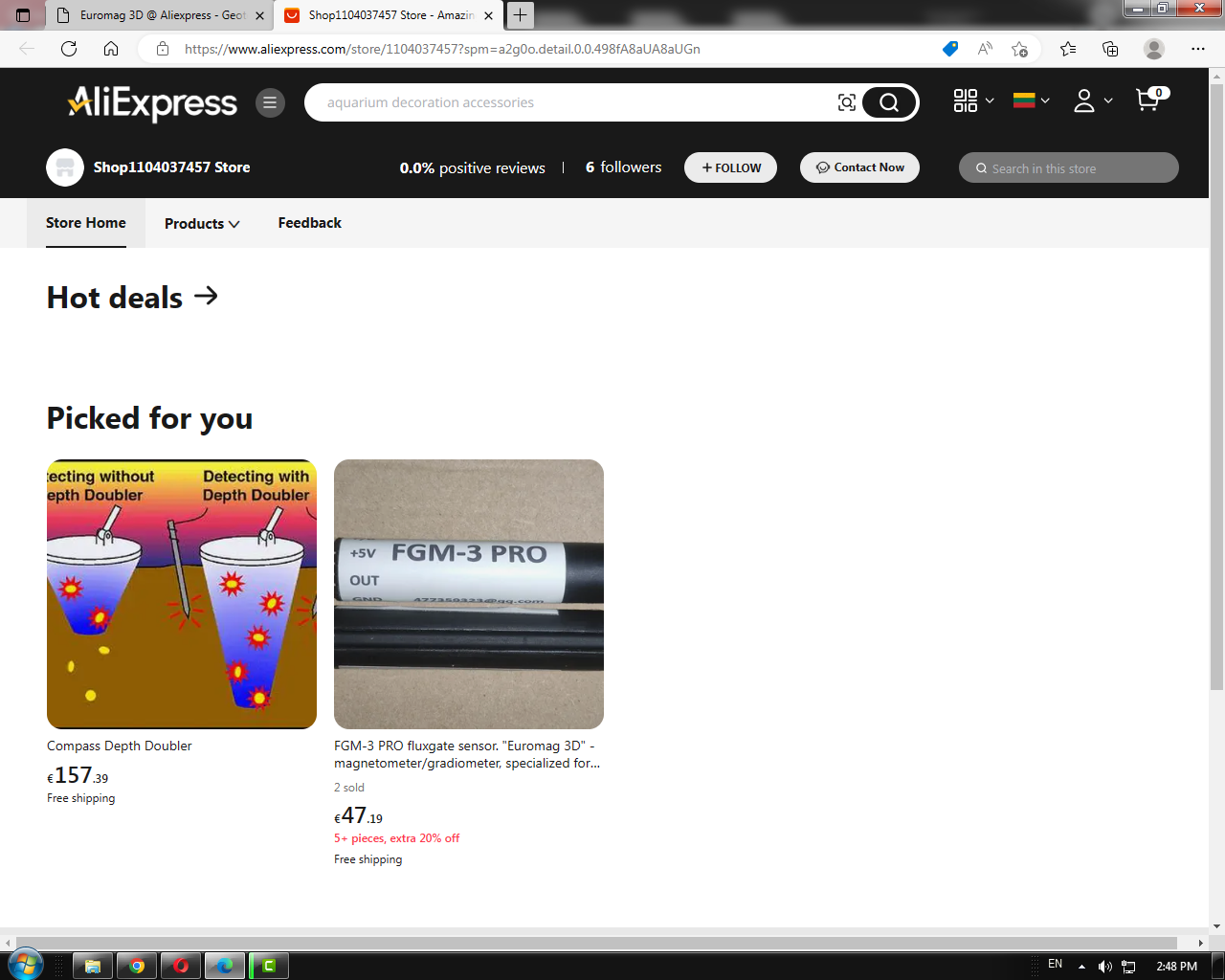Open the shopping price tag icon
Image resolution: width=1225 pixels, height=980 pixels.
(950, 49)
